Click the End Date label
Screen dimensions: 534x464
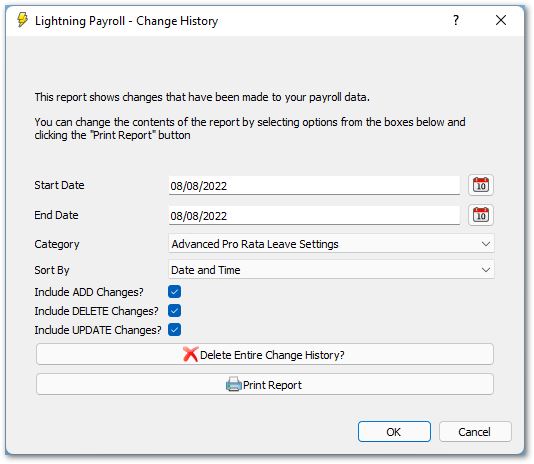pos(56,215)
